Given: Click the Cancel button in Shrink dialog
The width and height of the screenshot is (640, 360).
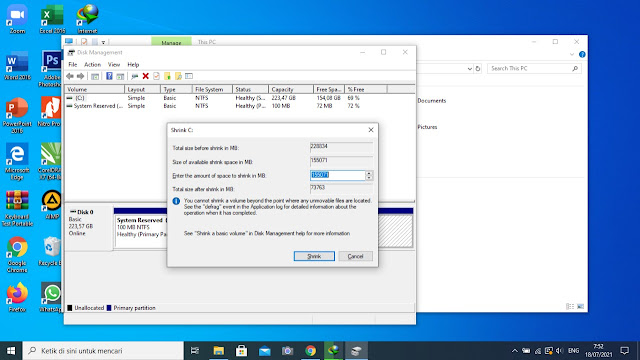Looking at the screenshot, I should [x=356, y=256].
